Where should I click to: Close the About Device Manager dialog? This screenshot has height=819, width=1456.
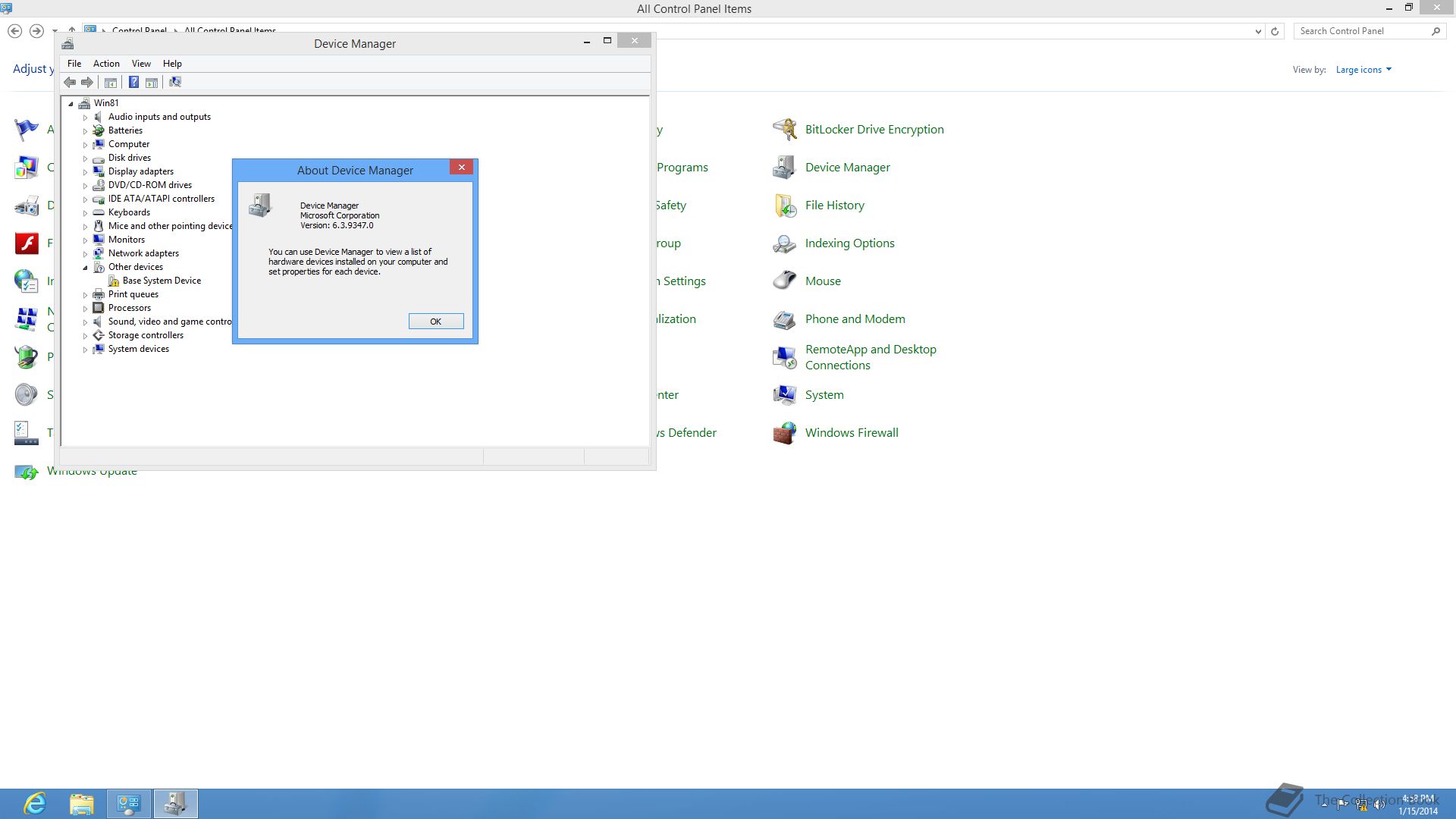click(x=461, y=167)
